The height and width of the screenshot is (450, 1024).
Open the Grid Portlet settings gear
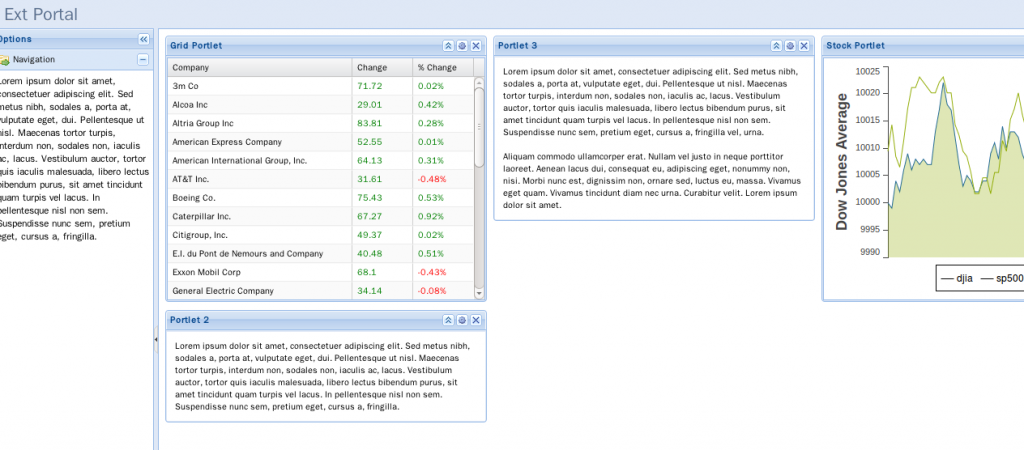click(x=462, y=46)
